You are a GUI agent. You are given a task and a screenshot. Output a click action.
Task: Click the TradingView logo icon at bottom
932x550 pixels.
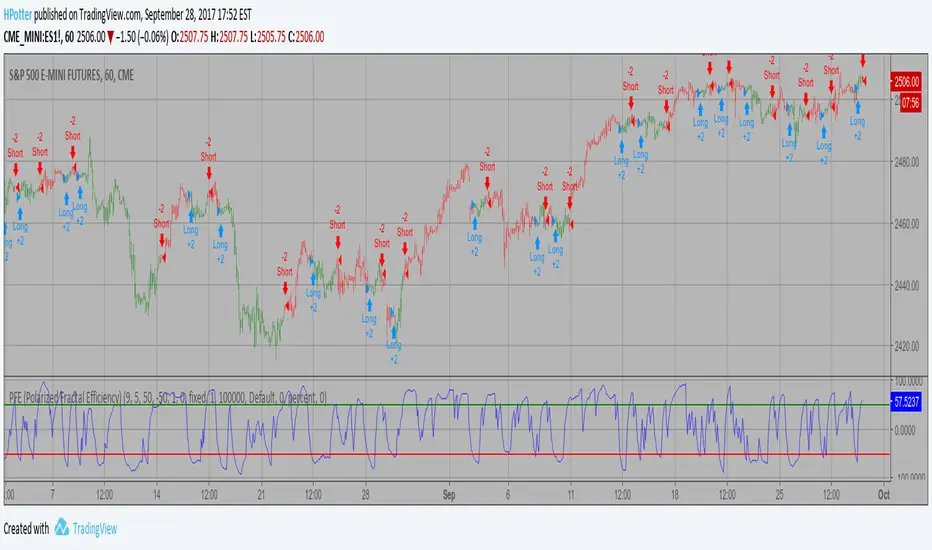[61, 527]
